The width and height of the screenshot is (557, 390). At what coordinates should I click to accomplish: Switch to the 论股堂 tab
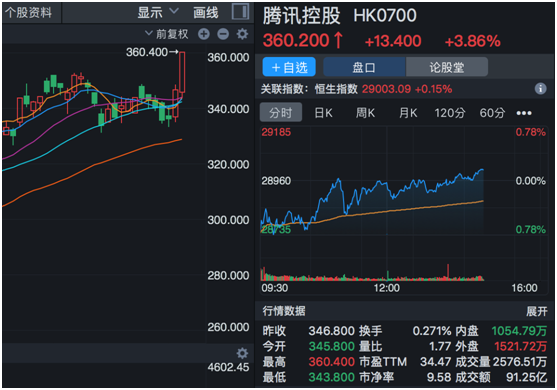coord(447,67)
